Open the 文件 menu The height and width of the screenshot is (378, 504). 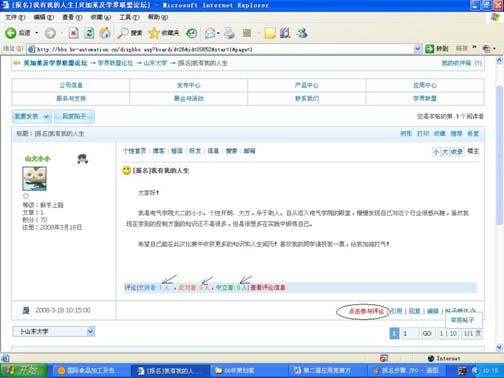pyautogui.click(x=15, y=17)
